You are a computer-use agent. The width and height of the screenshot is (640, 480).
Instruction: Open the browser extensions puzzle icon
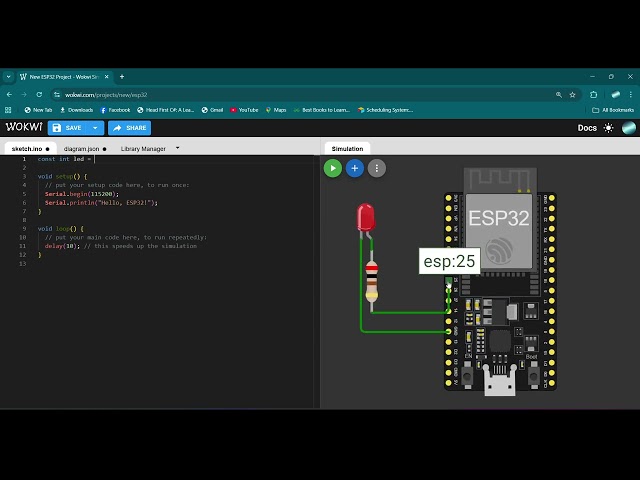(x=593, y=95)
